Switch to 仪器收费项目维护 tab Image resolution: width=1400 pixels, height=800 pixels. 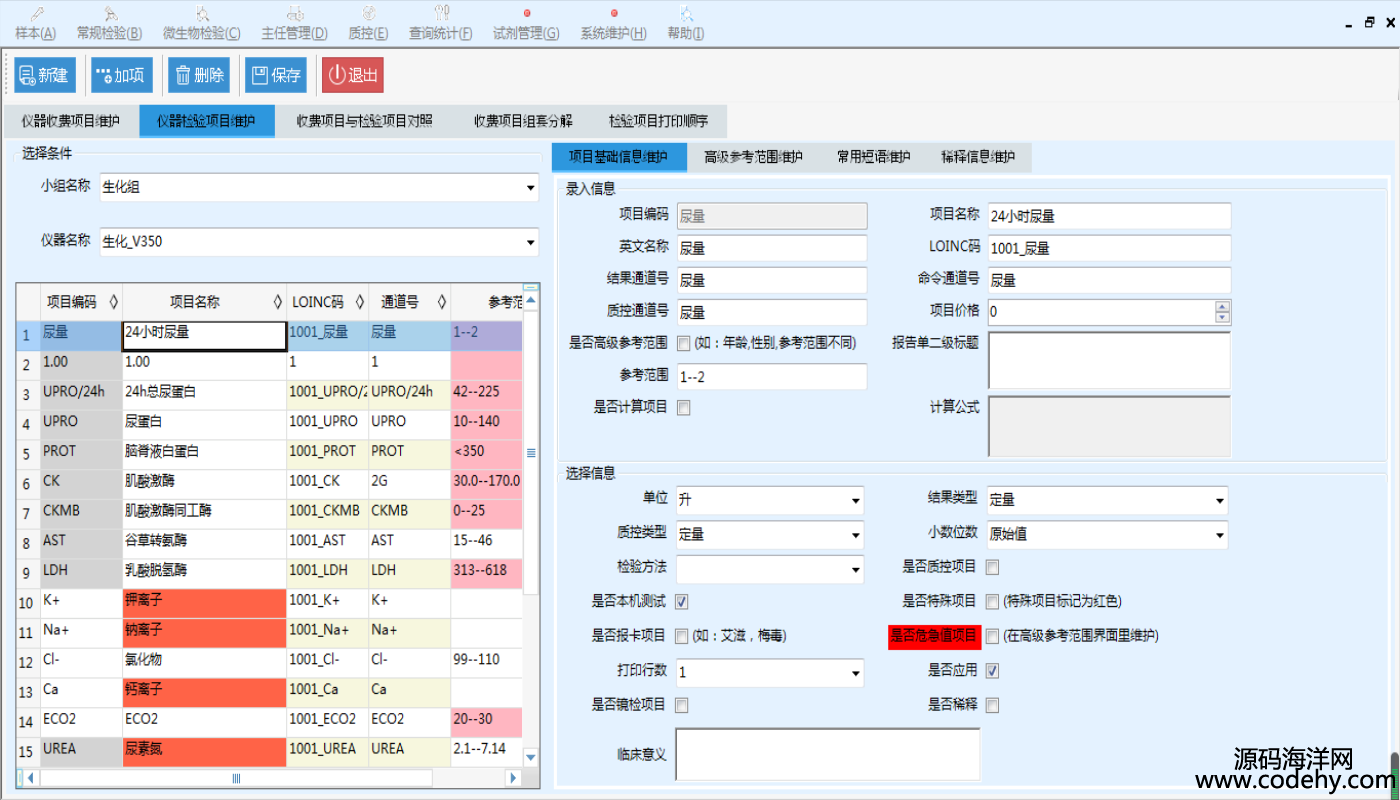pyautogui.click(x=71, y=121)
